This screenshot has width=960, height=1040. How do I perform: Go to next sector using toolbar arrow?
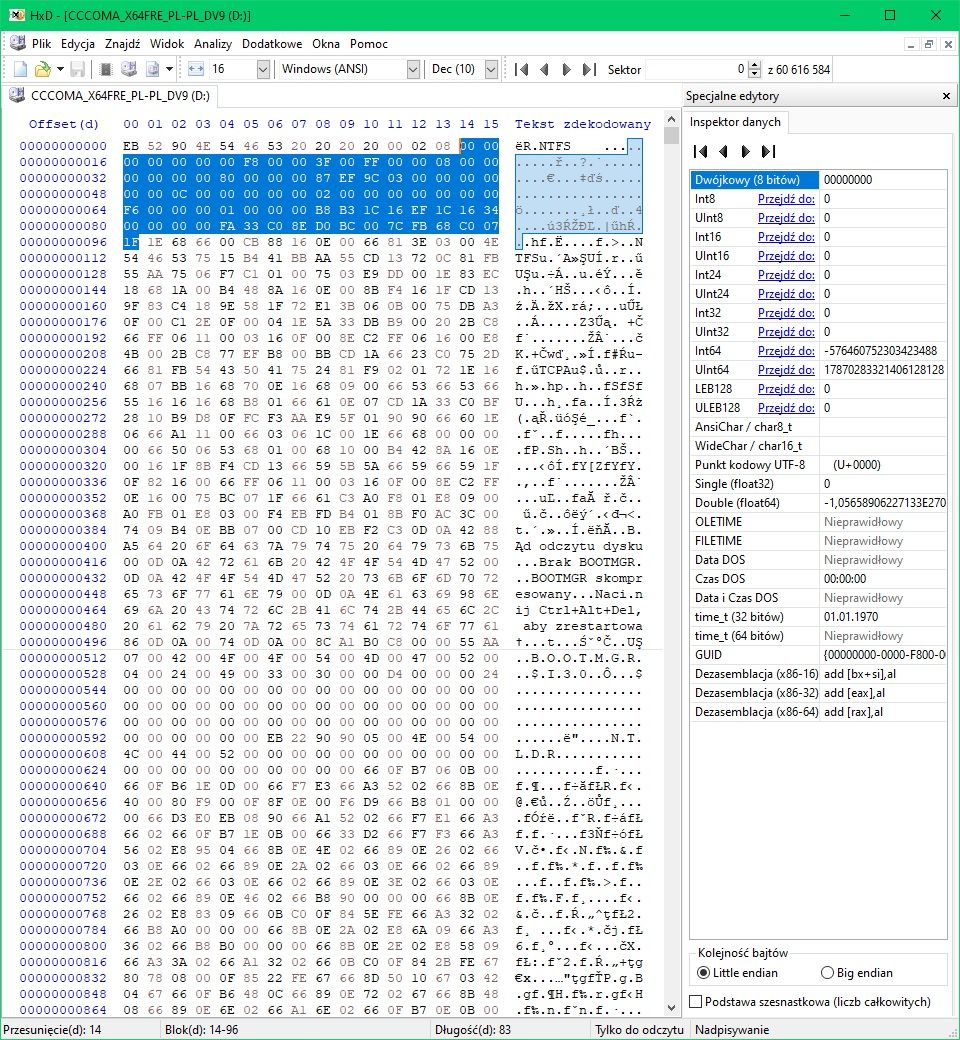point(566,69)
